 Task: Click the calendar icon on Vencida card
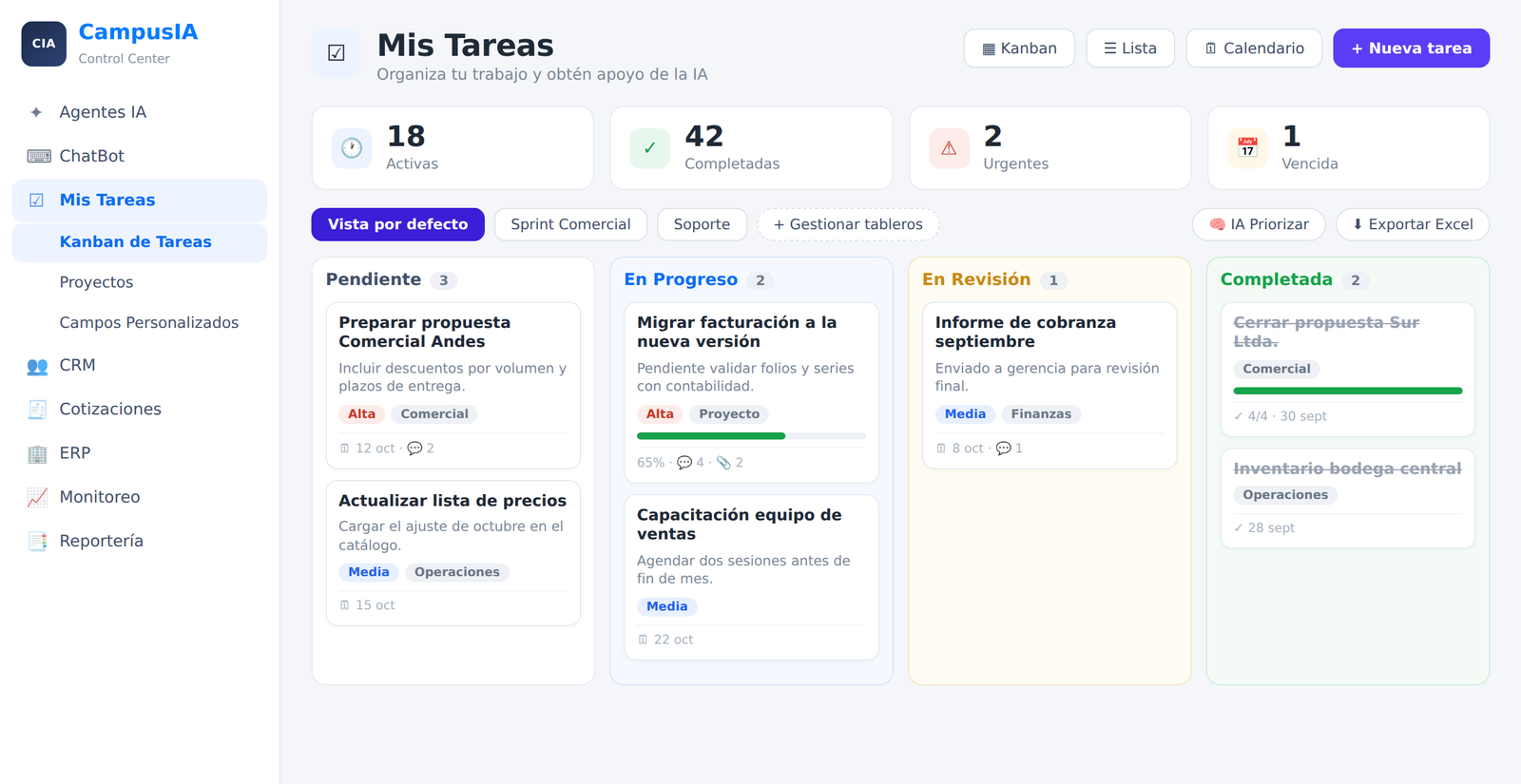tap(1247, 148)
